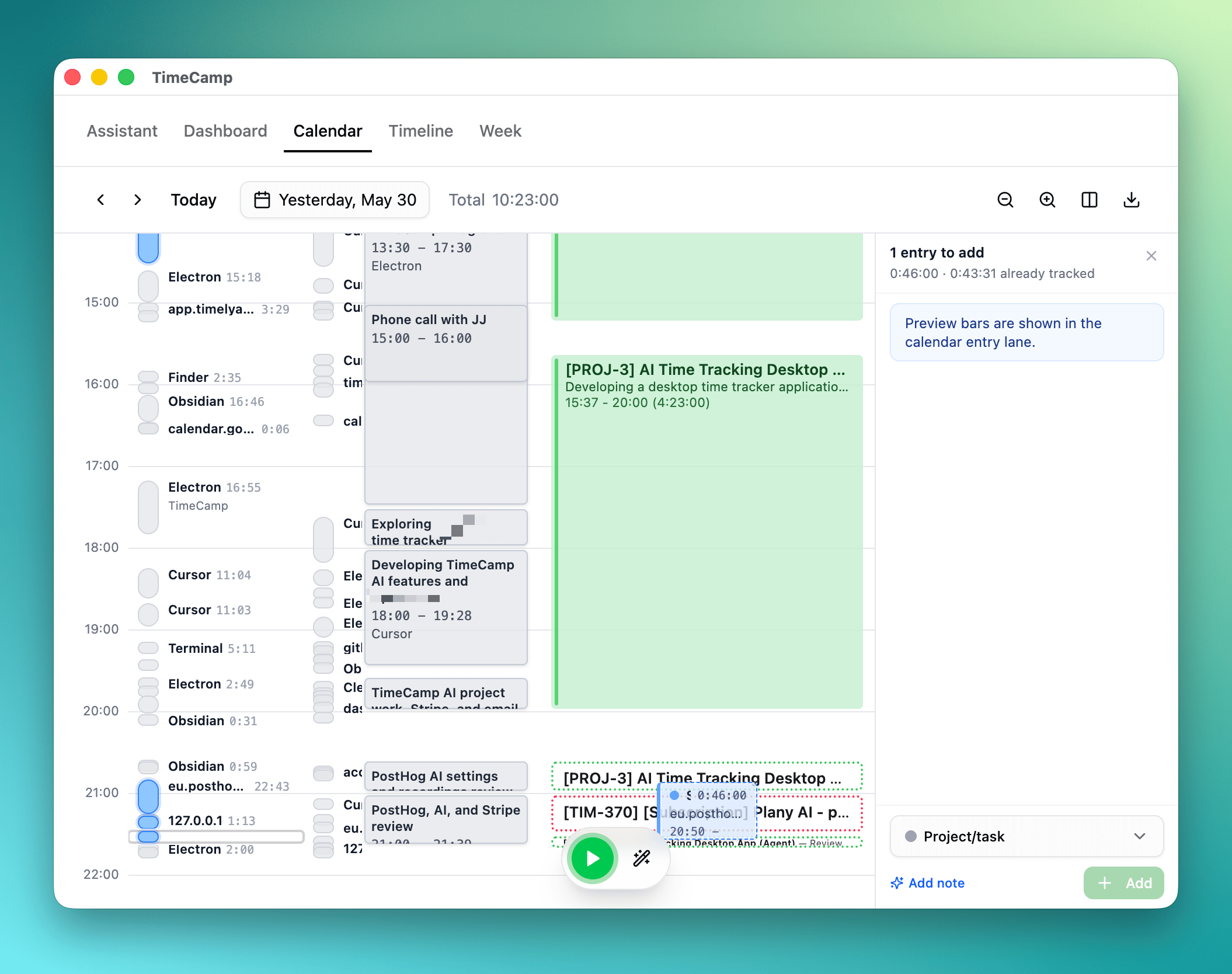
Task: Click the Obsidian 16:46 activity row
Action: click(x=215, y=402)
